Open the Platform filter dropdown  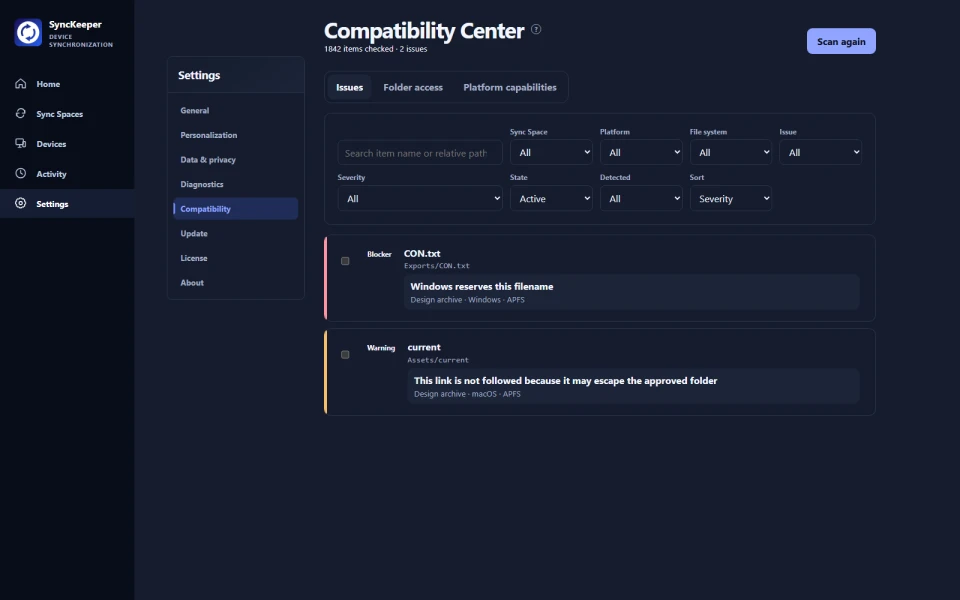tap(641, 152)
